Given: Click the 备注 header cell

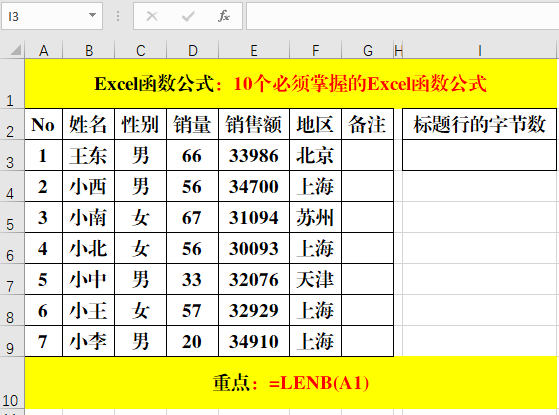Looking at the screenshot, I should click(368, 124).
